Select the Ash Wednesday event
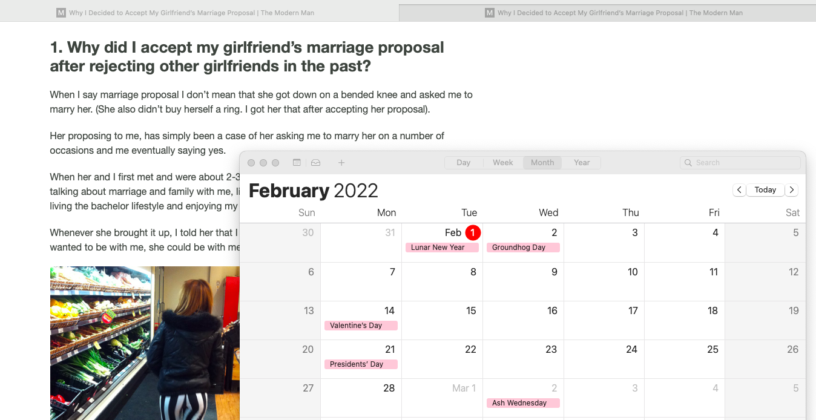Viewport: 816px width, 420px height. [x=523, y=403]
